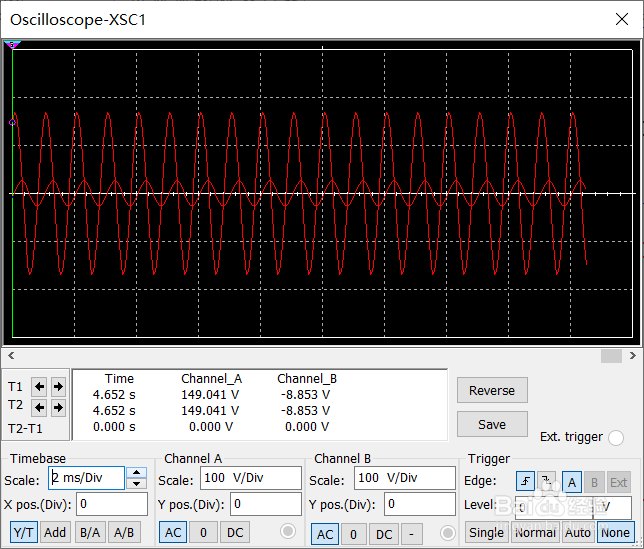Screen dimensions: 644x549
Task: Click the X pos.(Div) field
Action: [112, 504]
